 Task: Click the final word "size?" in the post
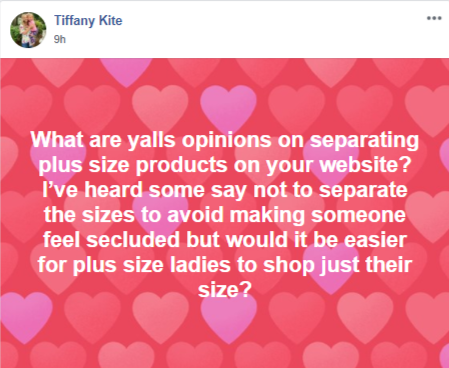coord(224,290)
